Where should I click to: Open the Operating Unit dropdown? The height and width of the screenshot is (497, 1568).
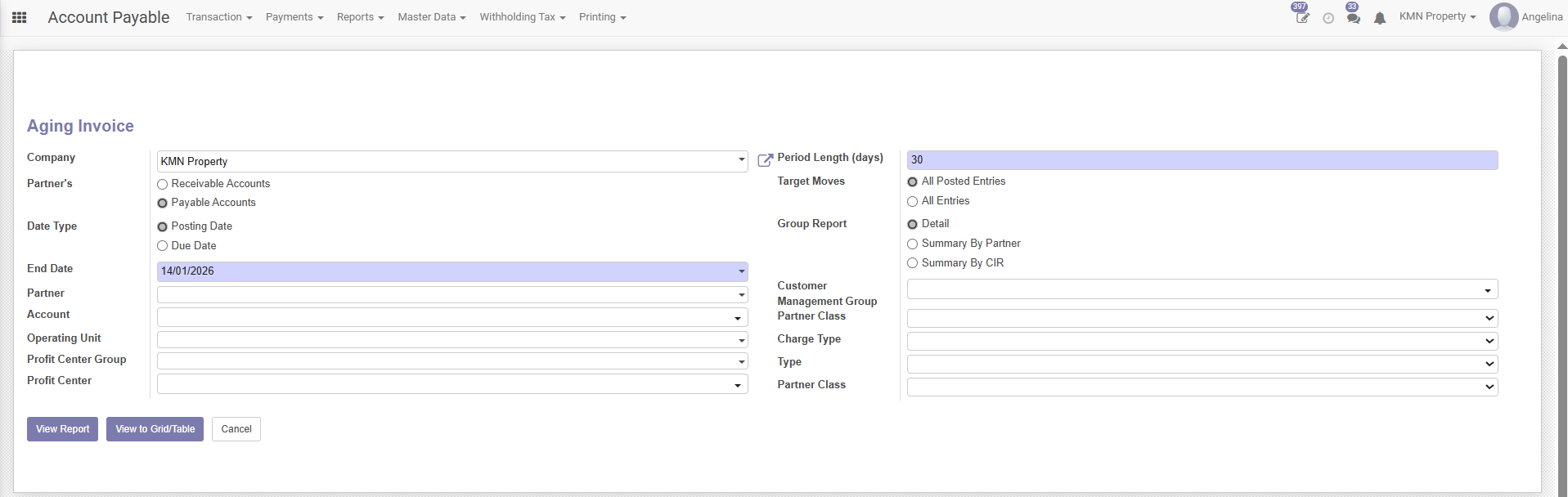741,340
